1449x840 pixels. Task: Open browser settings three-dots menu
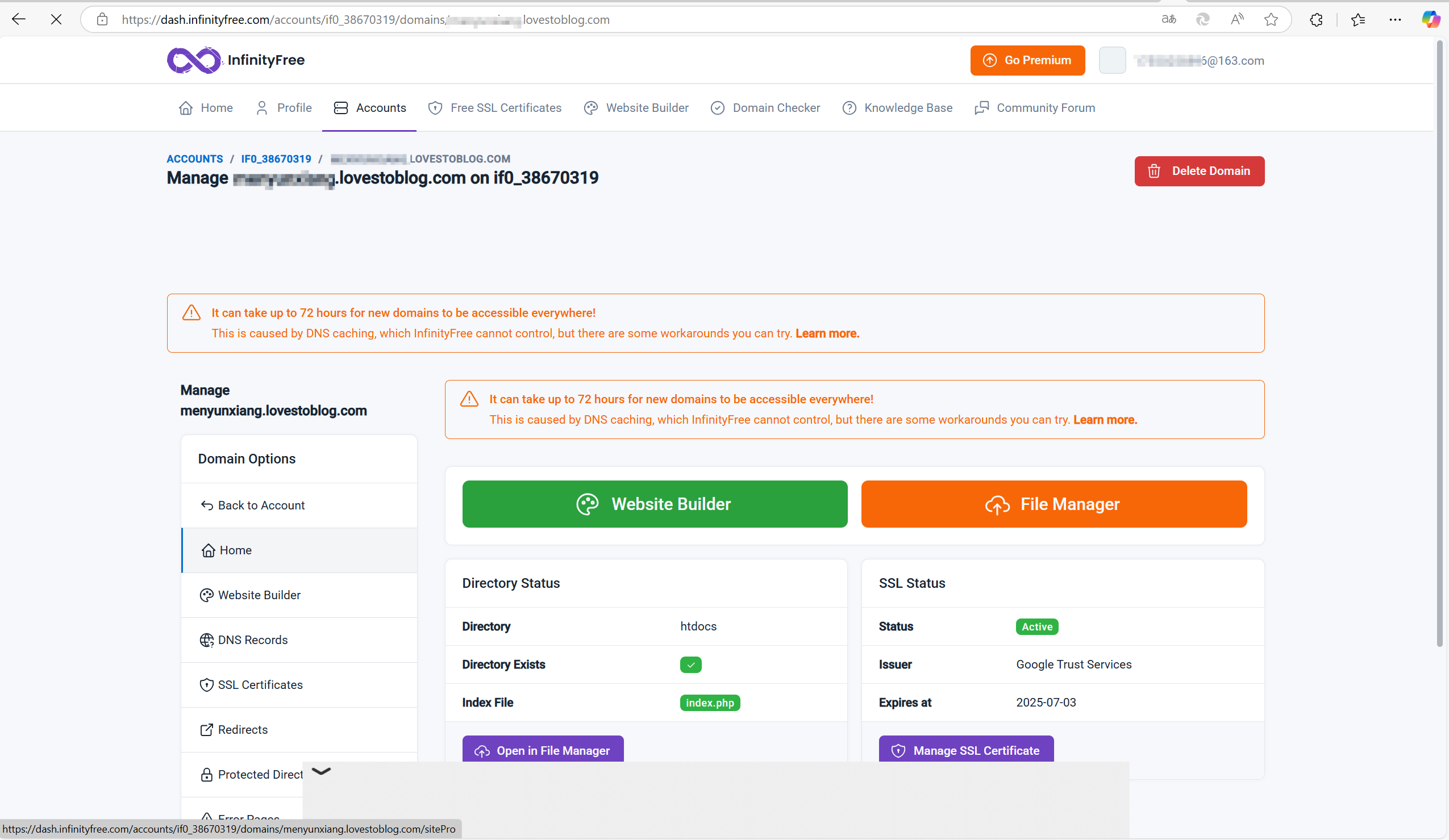1395,19
